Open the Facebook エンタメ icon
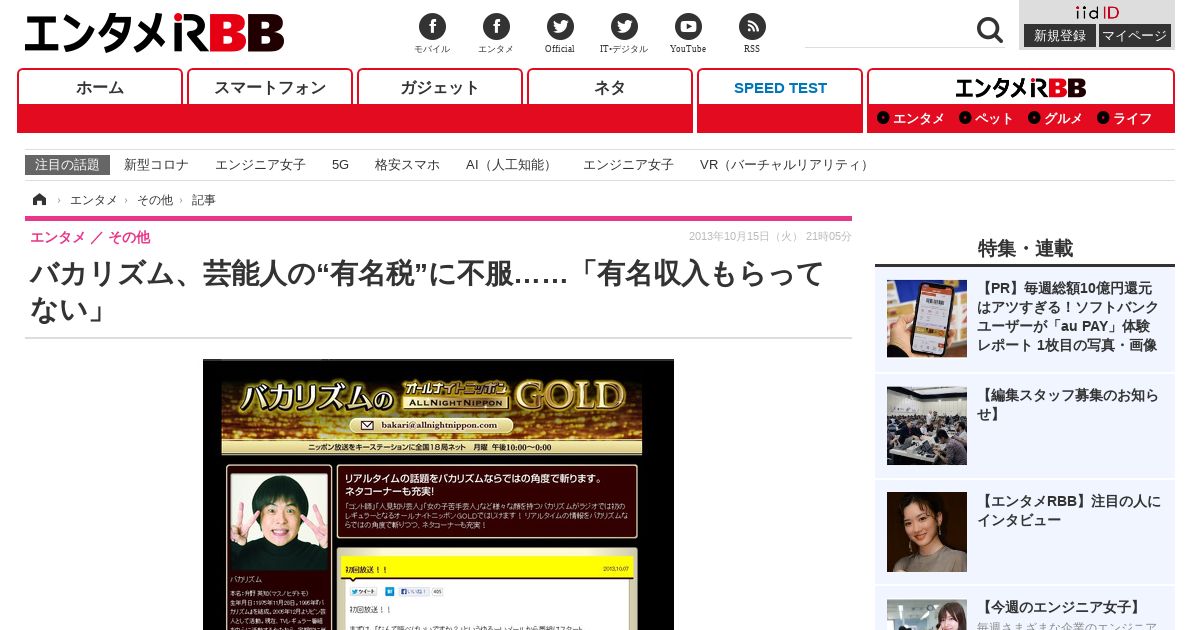Viewport: 1200px width, 630px height. pos(496,27)
